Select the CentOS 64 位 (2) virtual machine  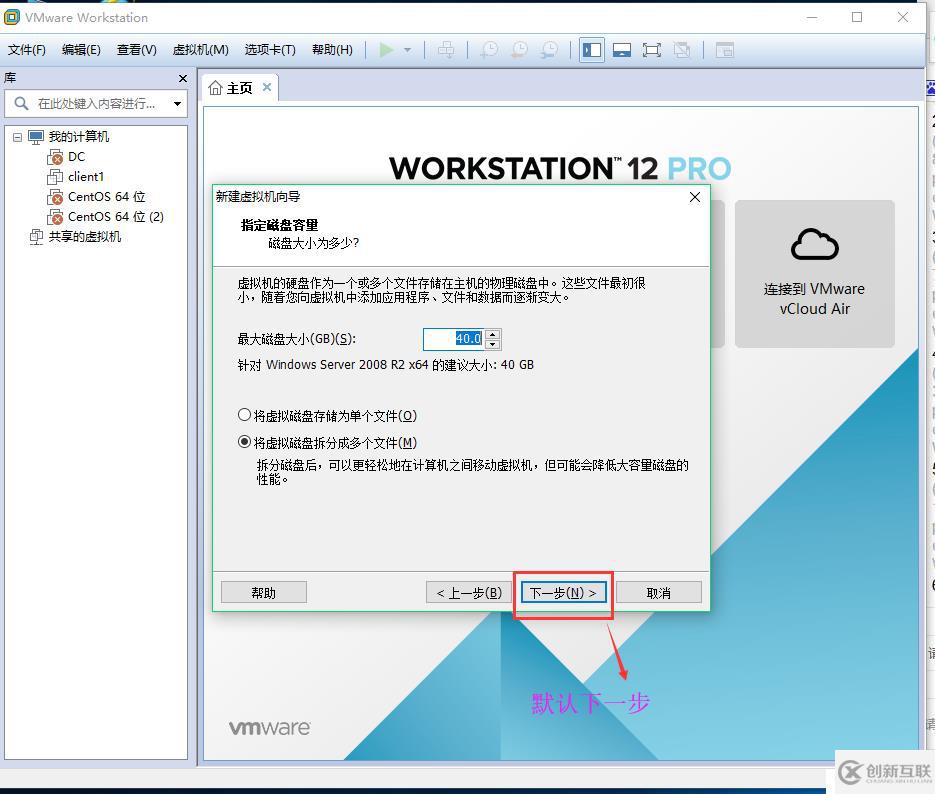pos(116,216)
